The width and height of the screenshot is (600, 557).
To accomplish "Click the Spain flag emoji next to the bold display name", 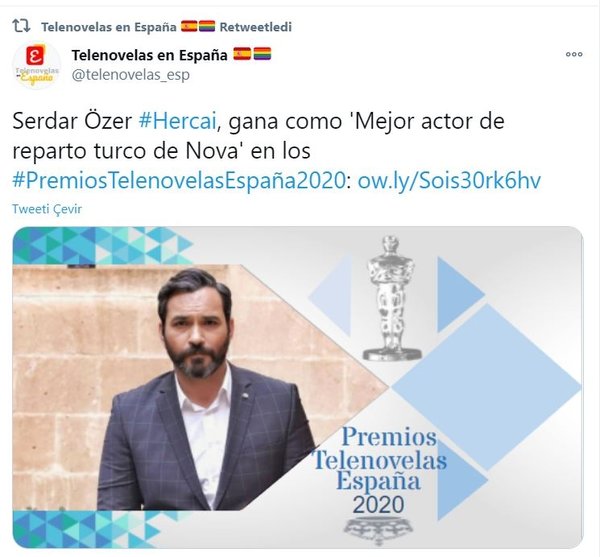I will pyautogui.click(x=242, y=54).
